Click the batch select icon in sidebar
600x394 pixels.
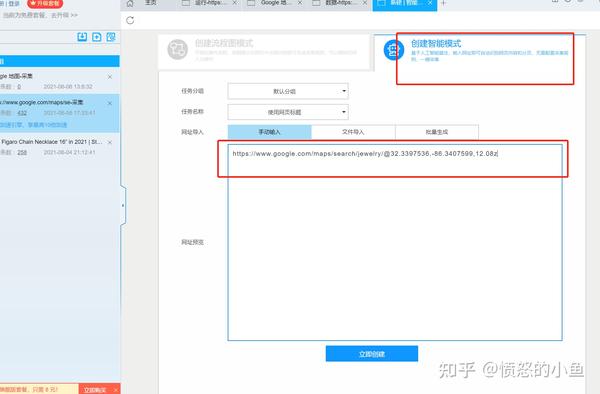tap(111, 37)
